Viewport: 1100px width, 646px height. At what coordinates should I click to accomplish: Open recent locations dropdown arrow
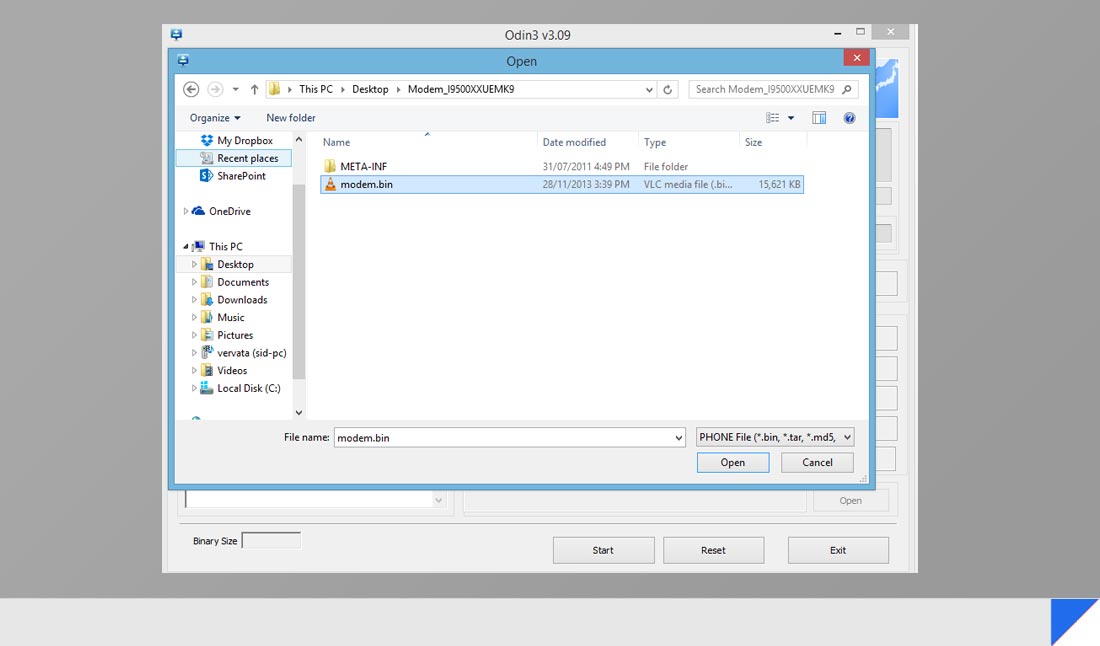236,89
